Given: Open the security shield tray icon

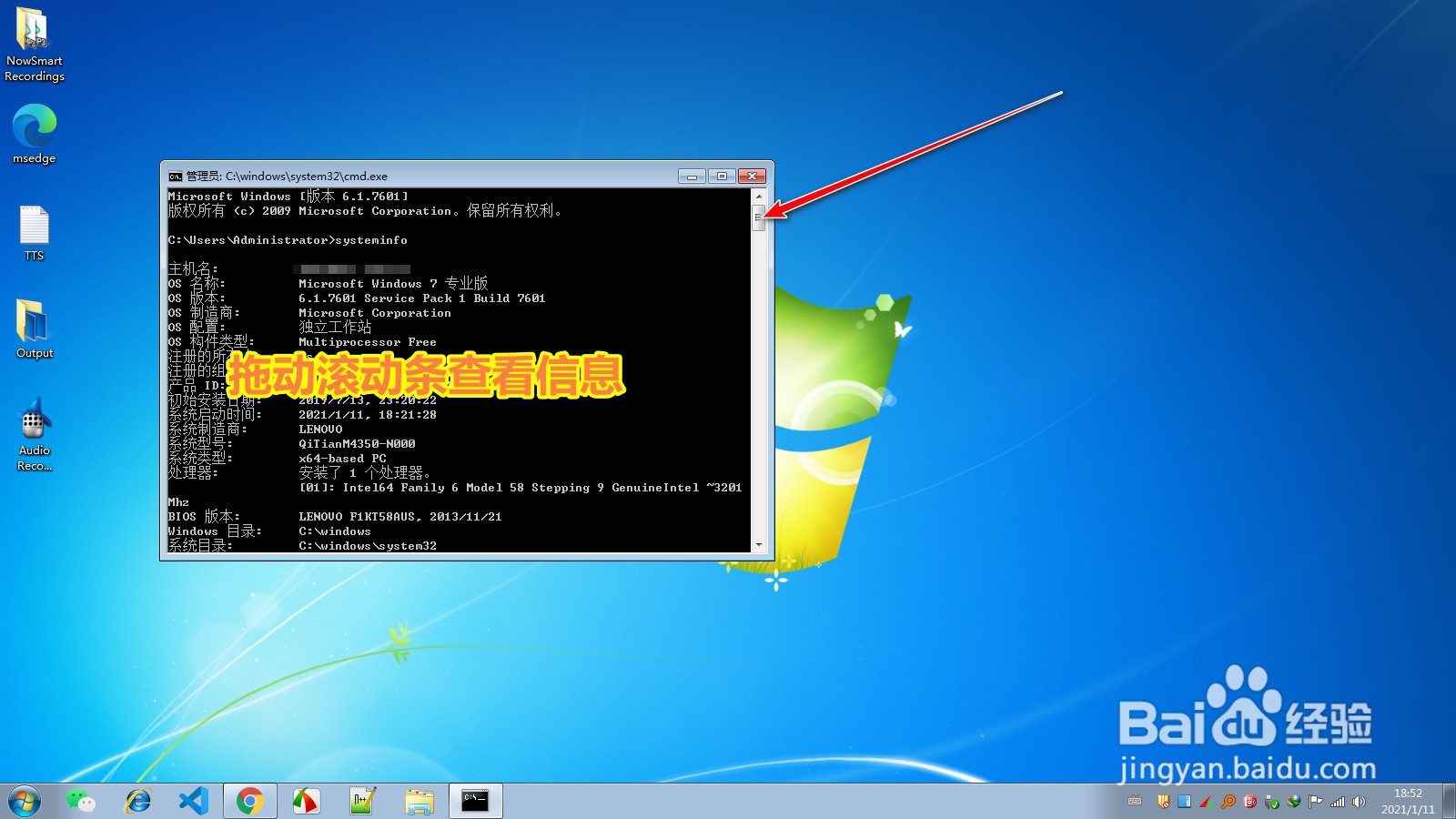Looking at the screenshot, I should click(x=1163, y=801).
